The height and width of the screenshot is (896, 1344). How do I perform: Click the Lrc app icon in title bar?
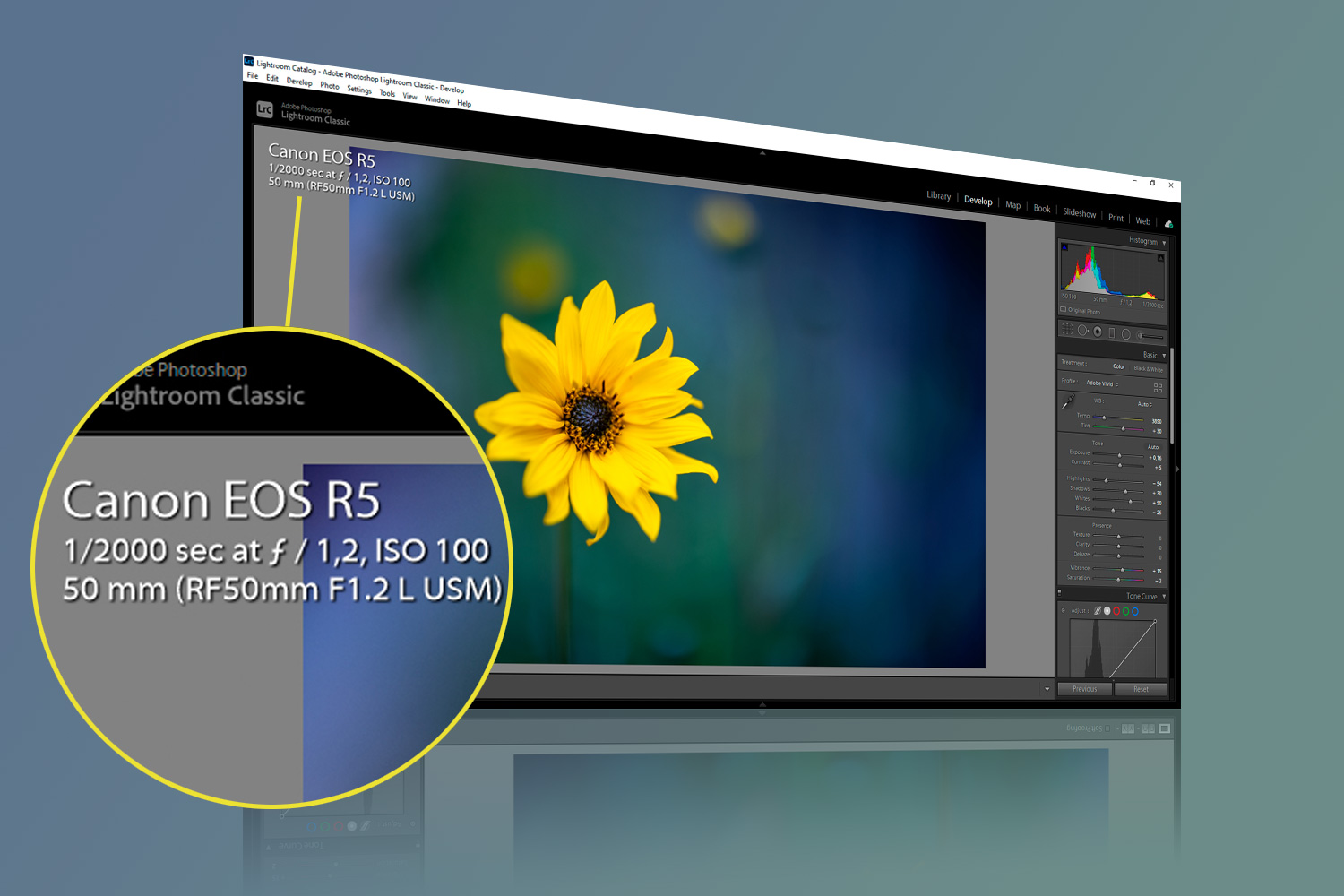click(249, 59)
